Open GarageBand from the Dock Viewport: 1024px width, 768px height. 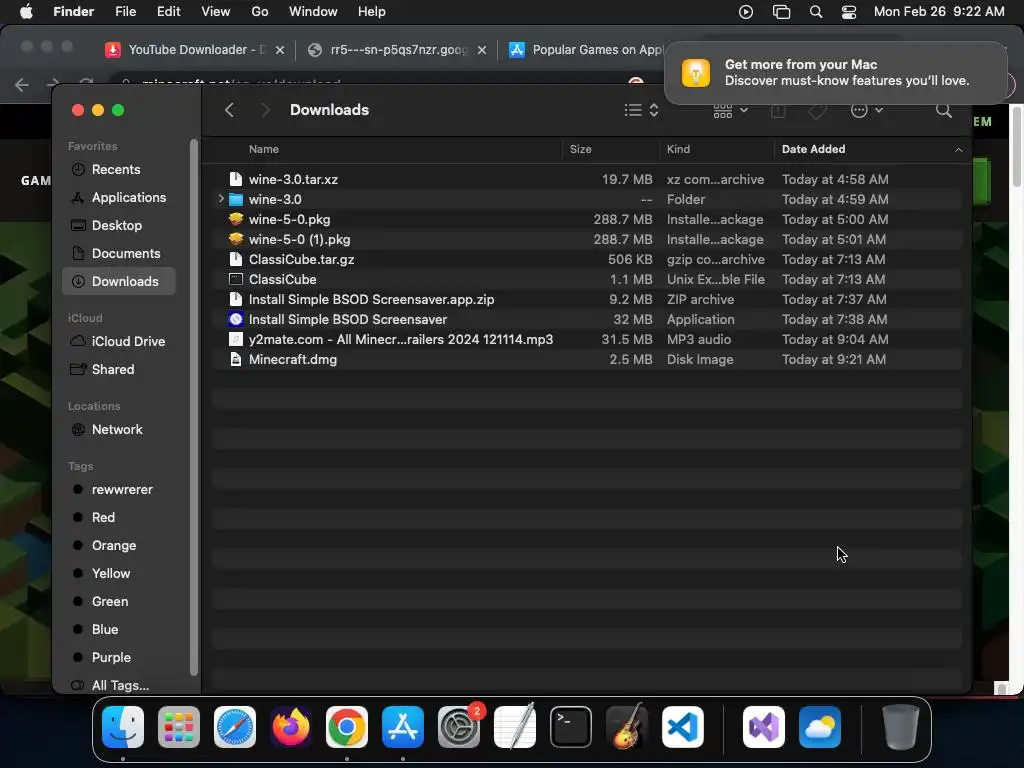coord(627,727)
